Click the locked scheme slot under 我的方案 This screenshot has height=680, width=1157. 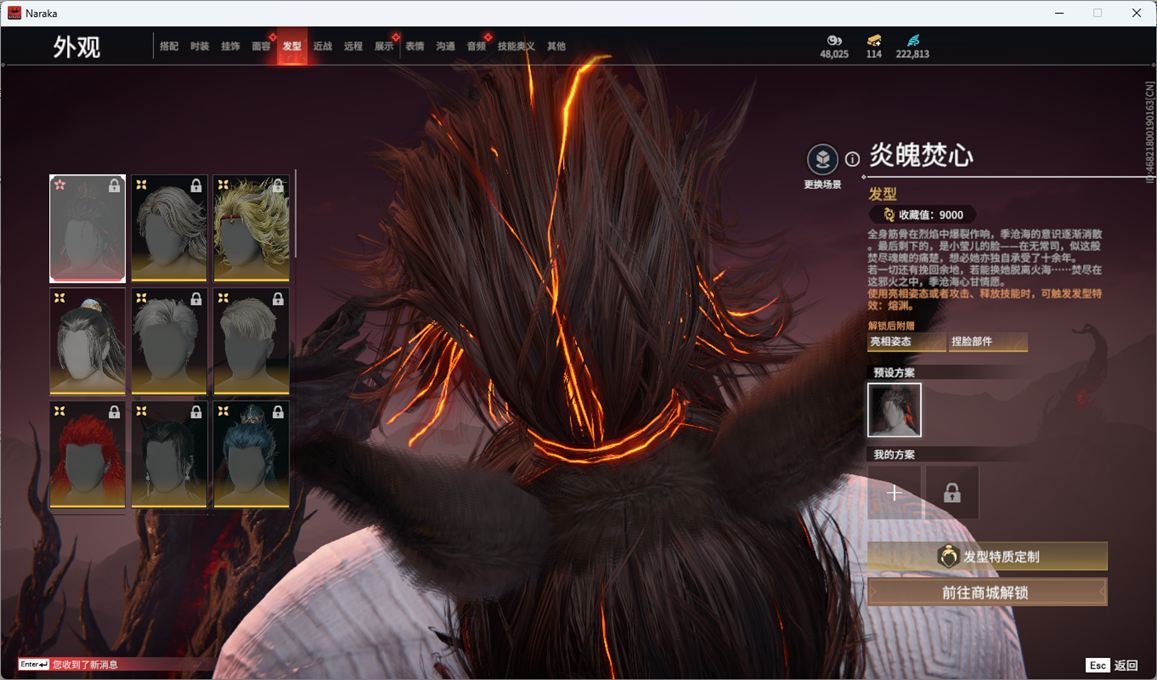pyautogui.click(x=952, y=492)
